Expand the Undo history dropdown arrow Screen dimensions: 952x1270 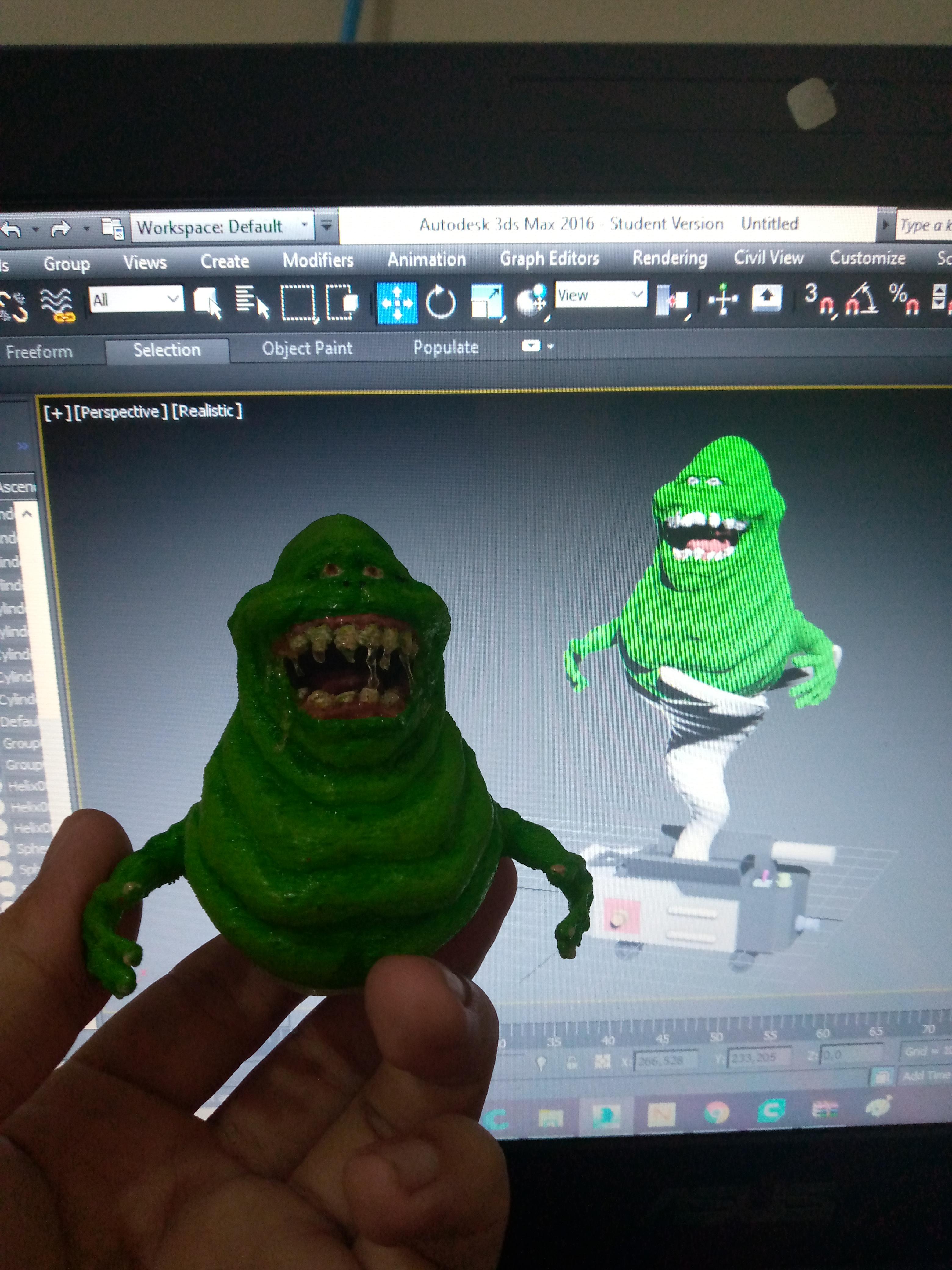click(35, 229)
